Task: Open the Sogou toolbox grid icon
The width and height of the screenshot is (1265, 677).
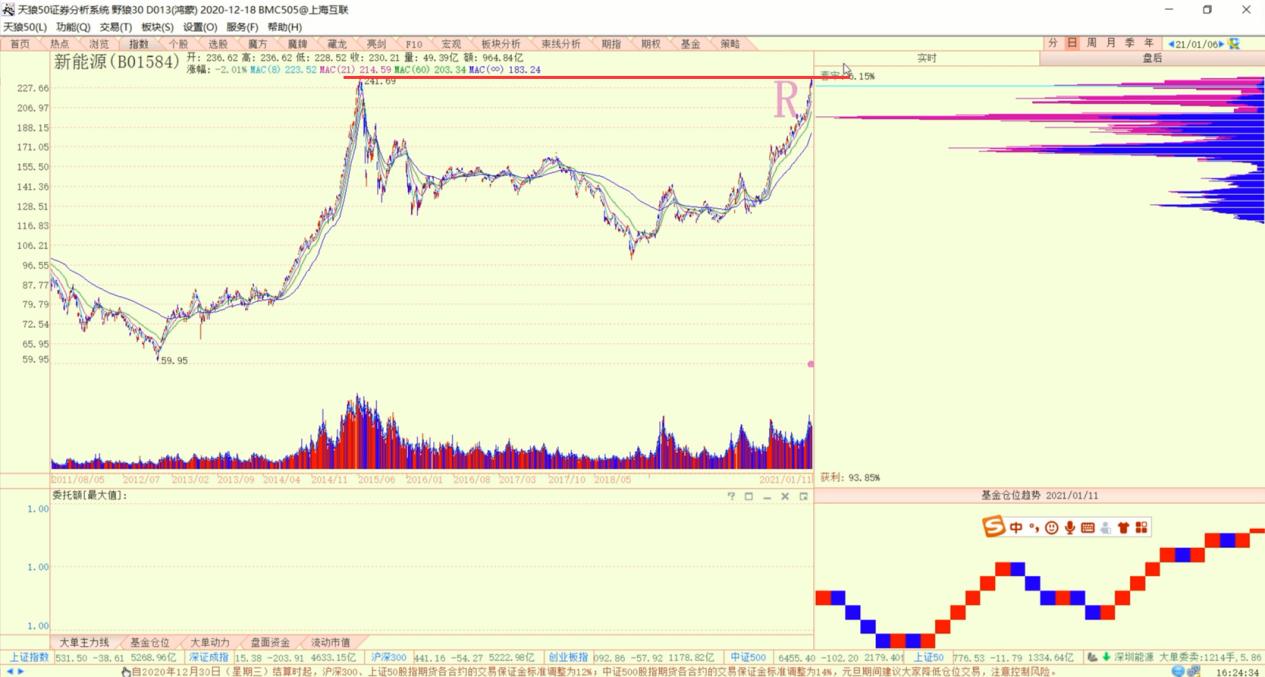Action: (1141, 527)
